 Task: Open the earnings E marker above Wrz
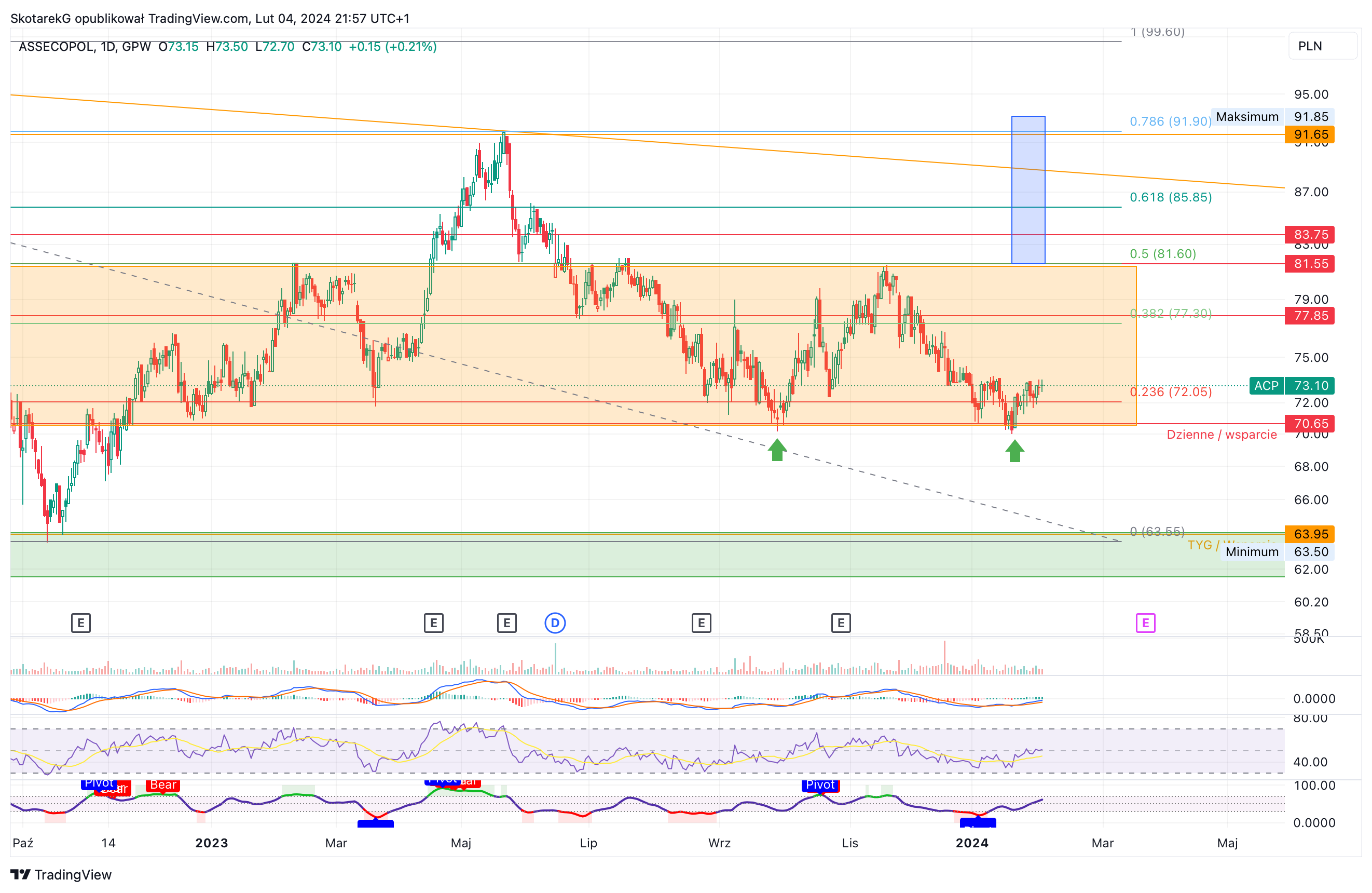[701, 623]
